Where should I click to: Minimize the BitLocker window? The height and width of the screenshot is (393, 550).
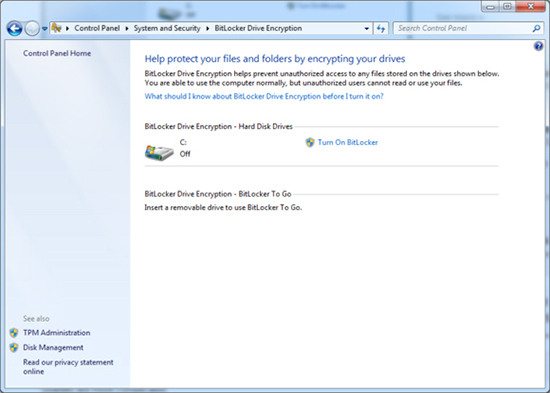coord(490,6)
